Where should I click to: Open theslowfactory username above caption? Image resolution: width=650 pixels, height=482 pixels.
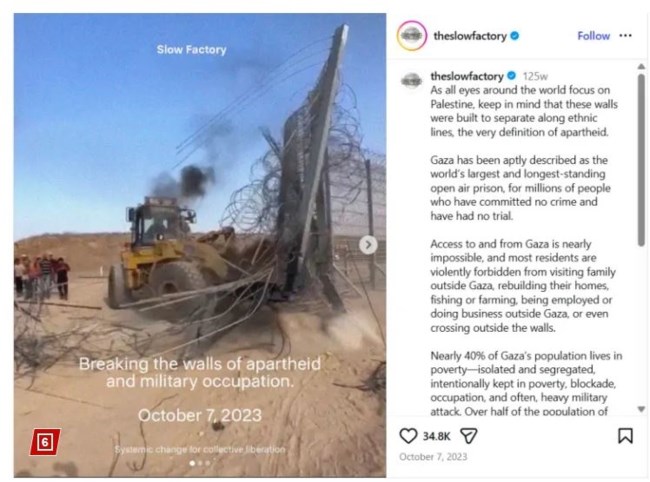coord(467,76)
